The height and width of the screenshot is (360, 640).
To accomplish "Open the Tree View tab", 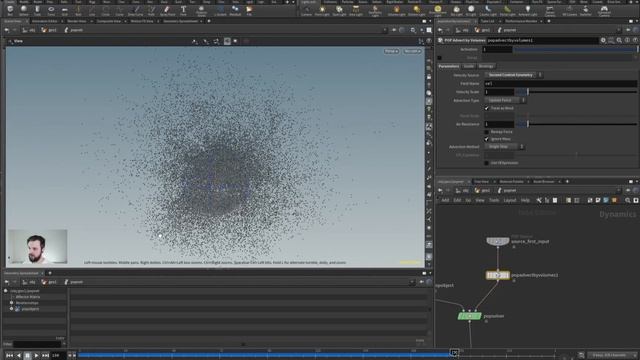I will point(481,182).
